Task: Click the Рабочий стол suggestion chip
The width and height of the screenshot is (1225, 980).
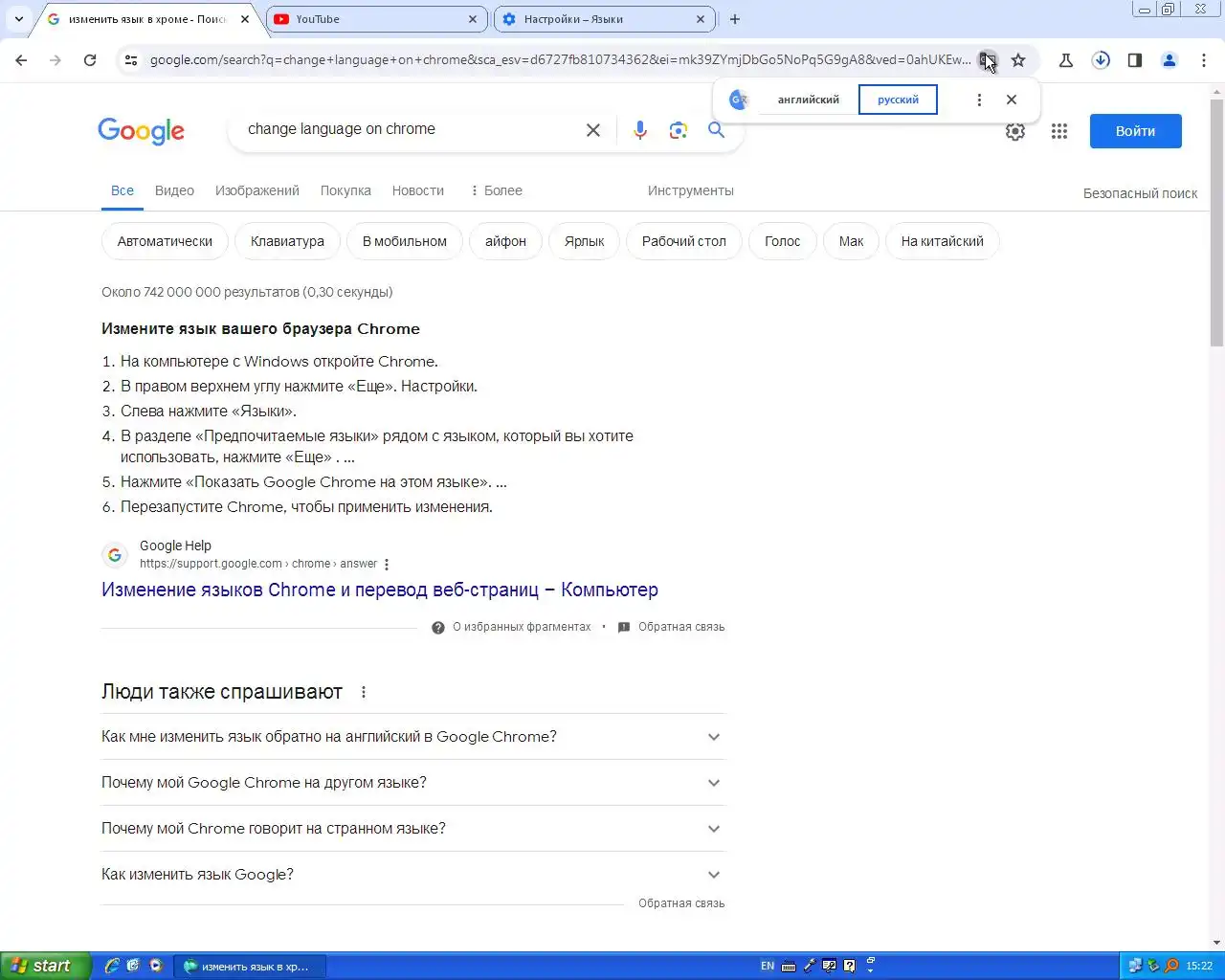Action: pos(684,241)
